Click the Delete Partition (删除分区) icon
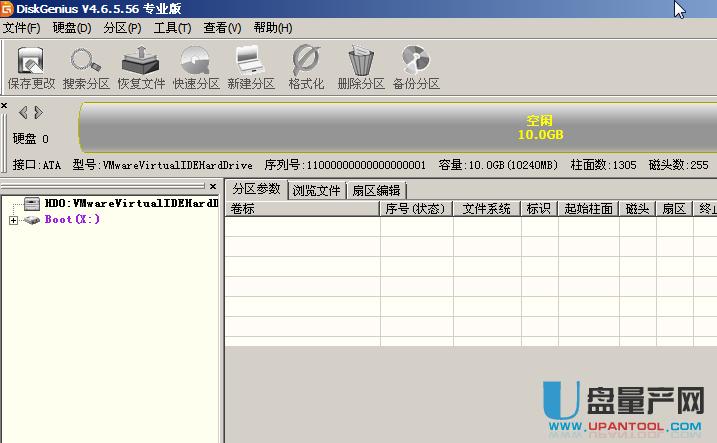 click(361, 67)
